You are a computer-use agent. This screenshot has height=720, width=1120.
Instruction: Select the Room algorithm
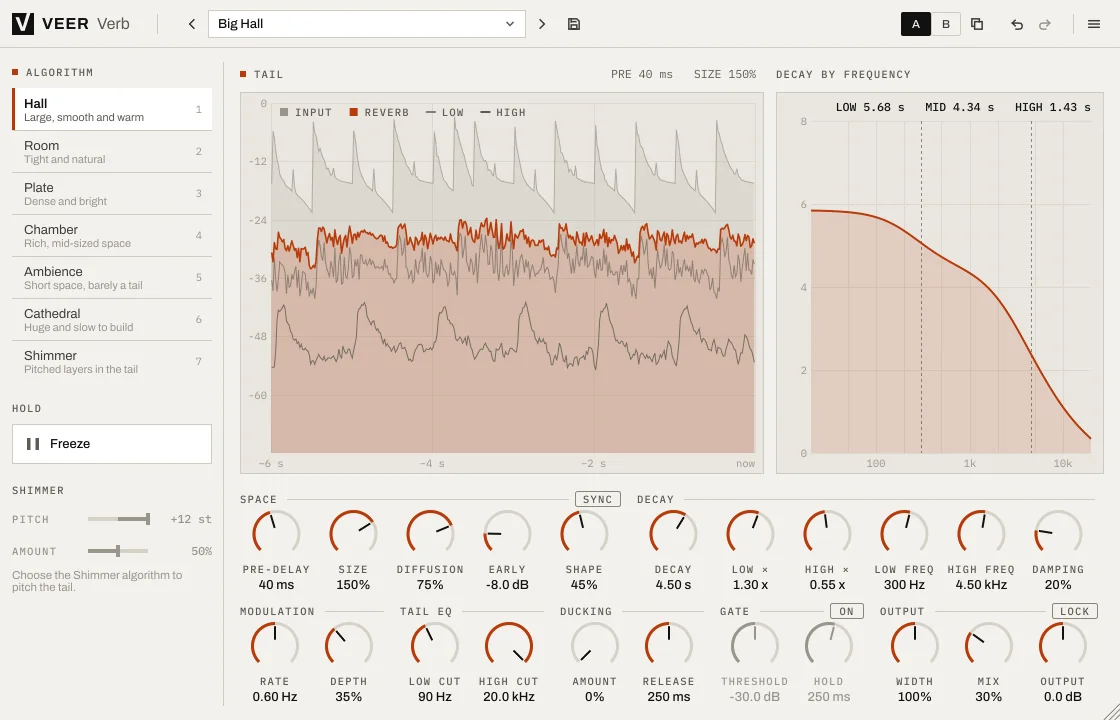coord(112,151)
